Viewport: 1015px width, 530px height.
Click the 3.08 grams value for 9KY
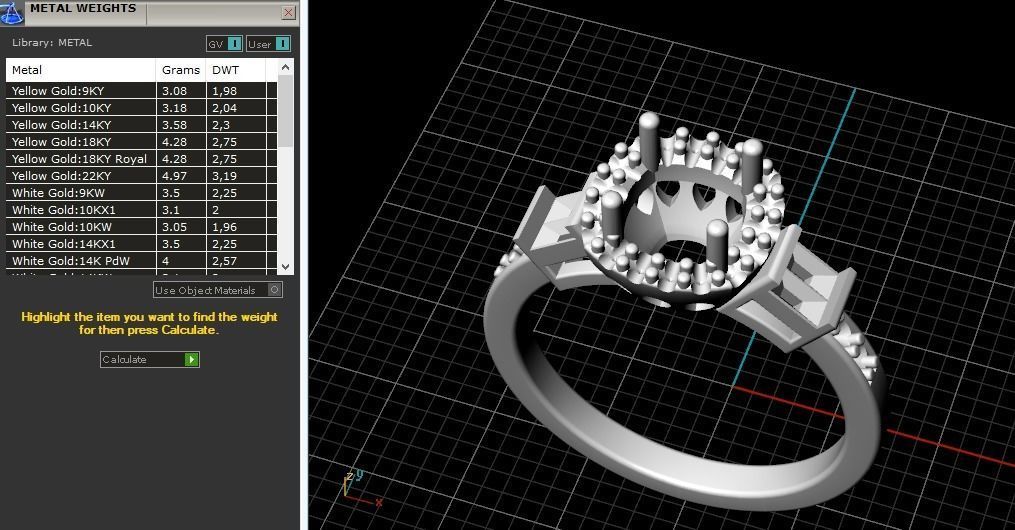pos(174,91)
